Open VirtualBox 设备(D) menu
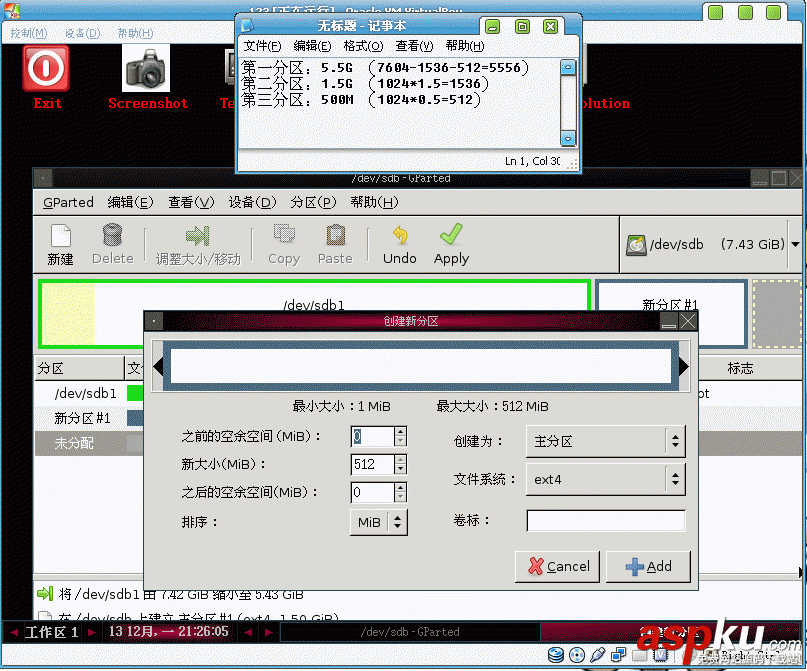This screenshot has height=671, width=807. point(82,33)
